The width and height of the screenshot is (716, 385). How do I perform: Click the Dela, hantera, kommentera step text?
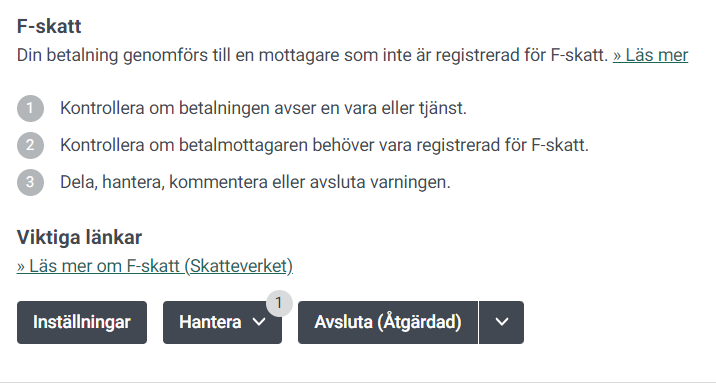255,182
